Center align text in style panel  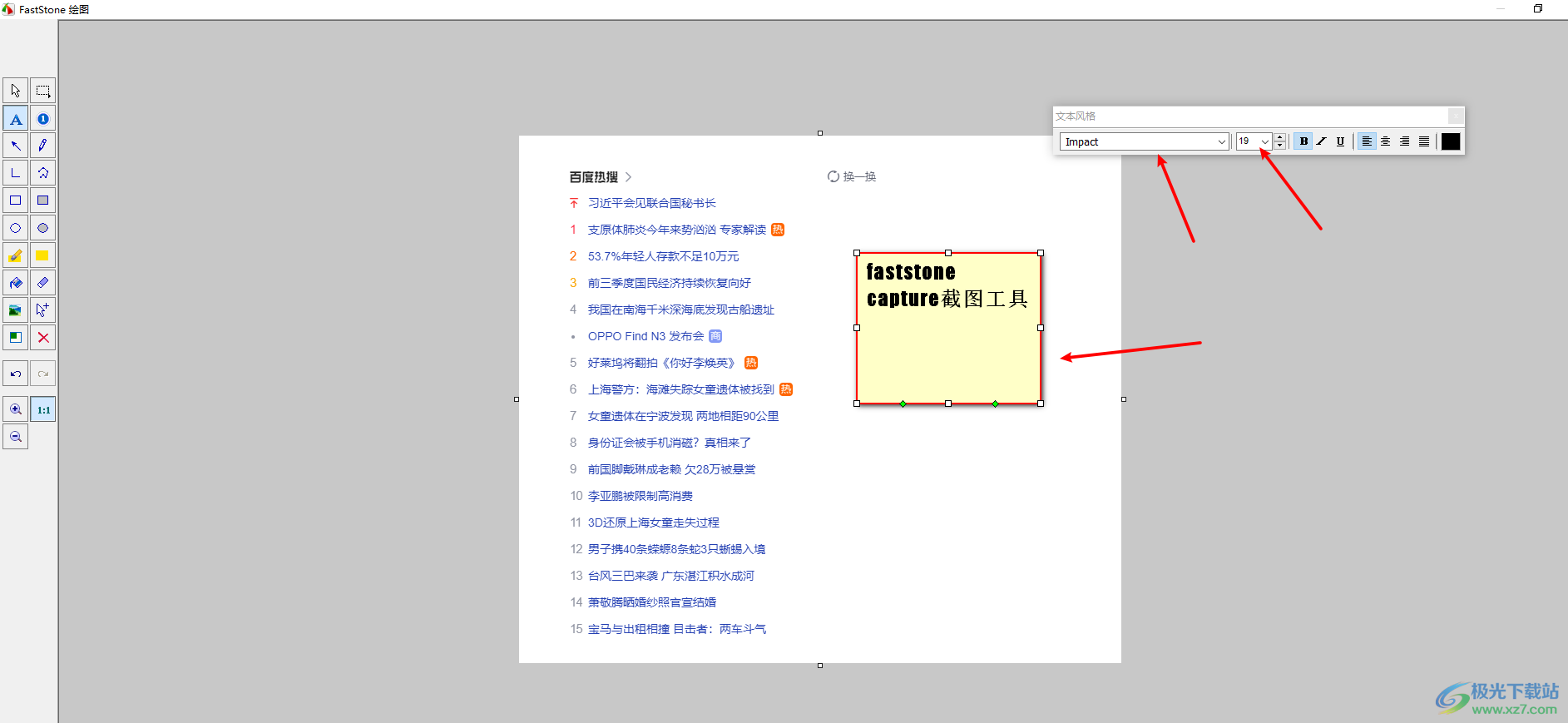(1386, 141)
